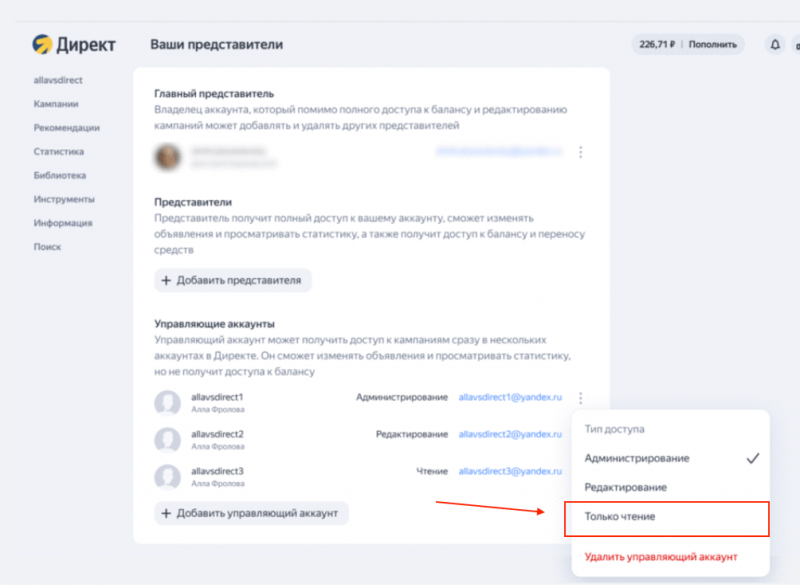The height and width of the screenshot is (588, 800).
Task: Open the notifications bell icon
Action: [x=774, y=44]
